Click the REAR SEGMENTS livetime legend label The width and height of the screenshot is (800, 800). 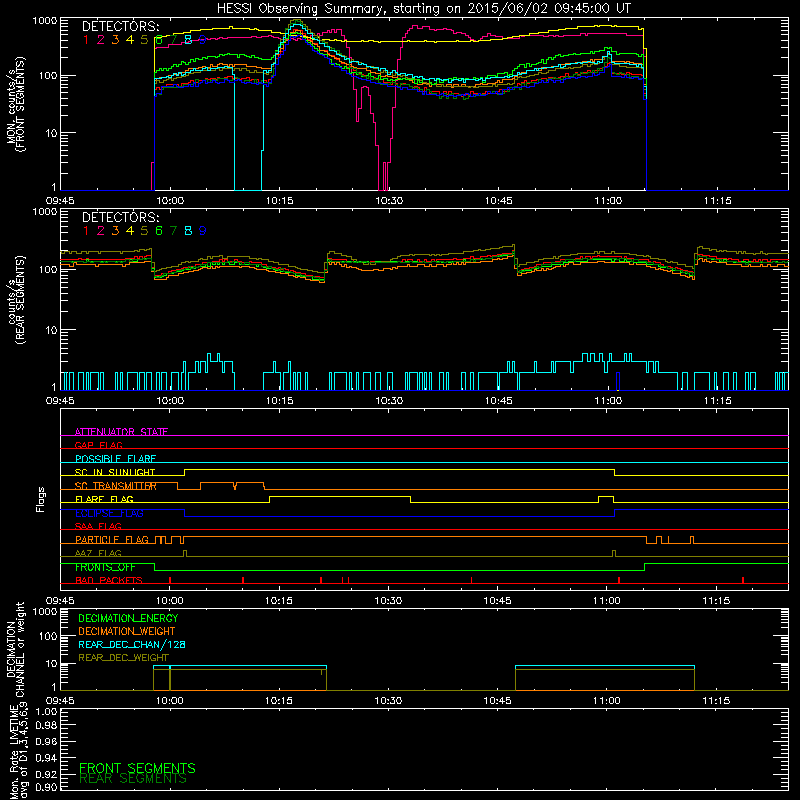click(133, 779)
